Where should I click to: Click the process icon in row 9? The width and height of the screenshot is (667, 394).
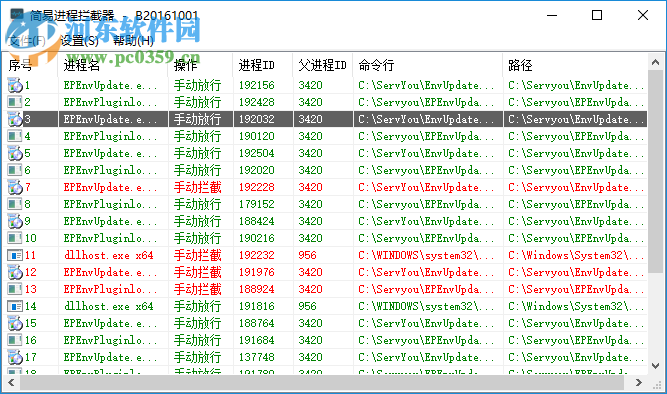point(15,221)
